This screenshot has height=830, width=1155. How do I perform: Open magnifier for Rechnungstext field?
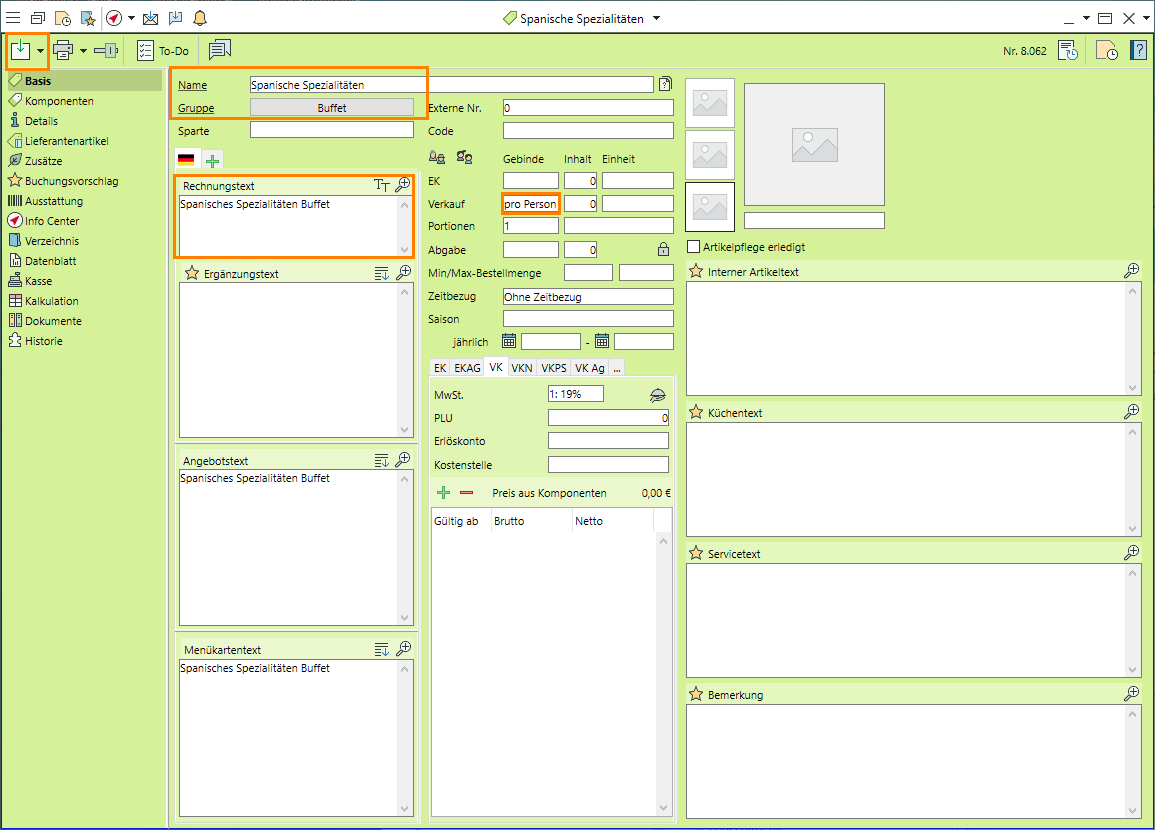403,185
